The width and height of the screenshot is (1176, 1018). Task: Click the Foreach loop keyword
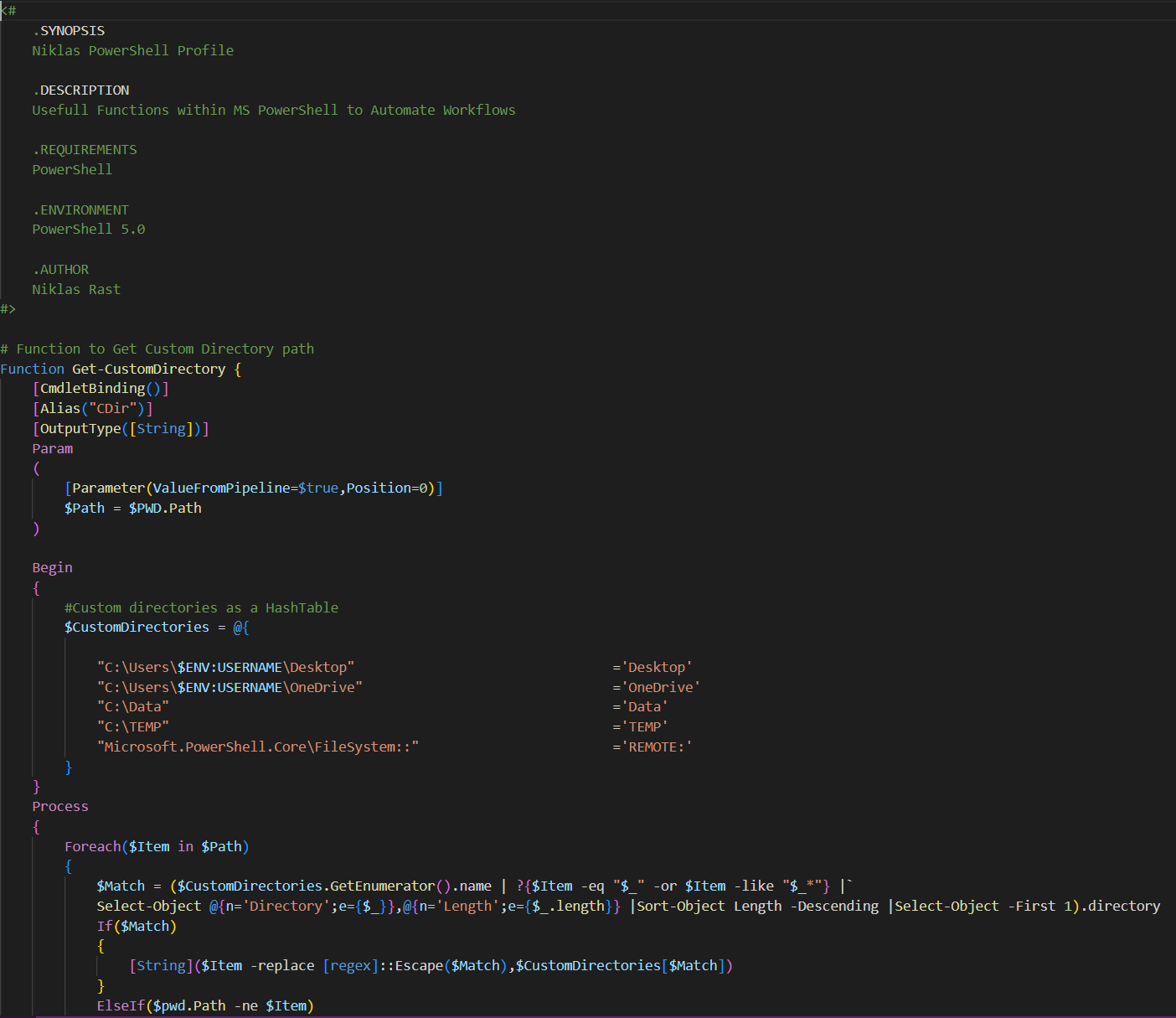[93, 847]
